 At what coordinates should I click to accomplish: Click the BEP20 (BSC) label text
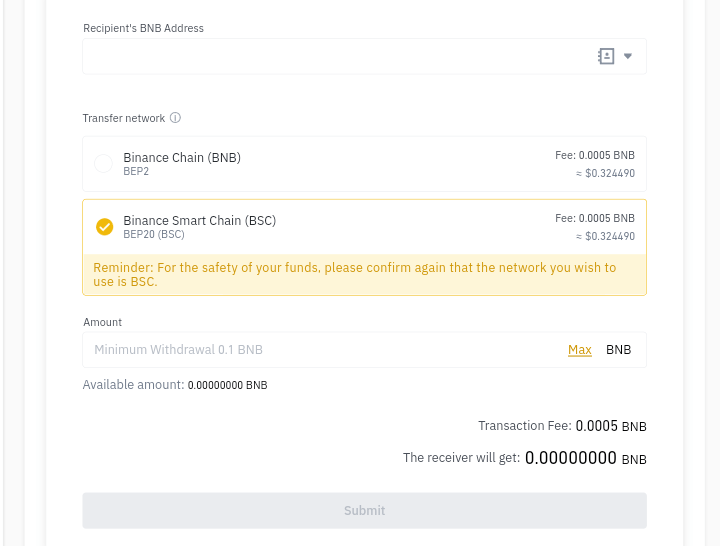pyautogui.click(x=154, y=234)
